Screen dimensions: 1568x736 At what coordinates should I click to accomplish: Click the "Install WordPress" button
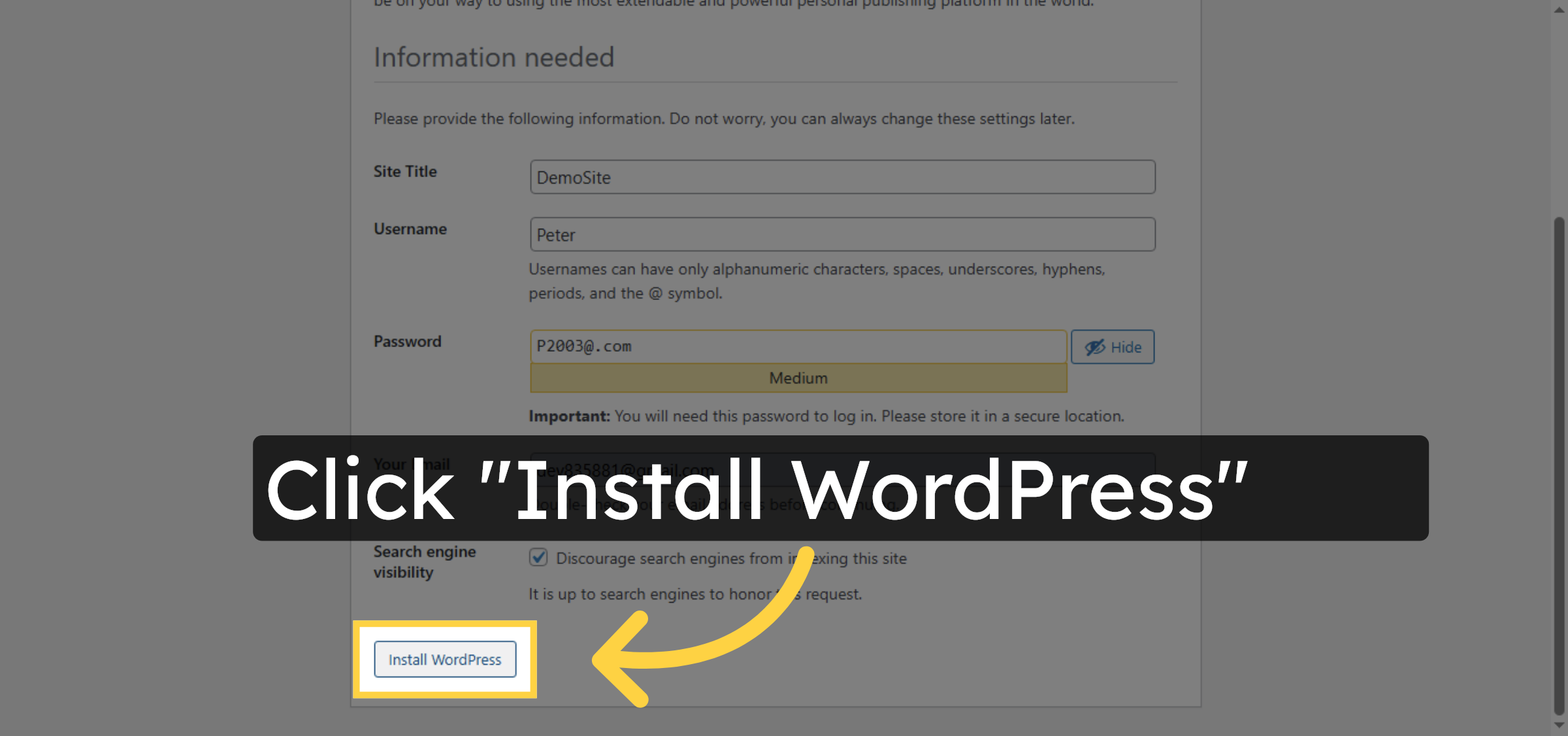(x=445, y=660)
